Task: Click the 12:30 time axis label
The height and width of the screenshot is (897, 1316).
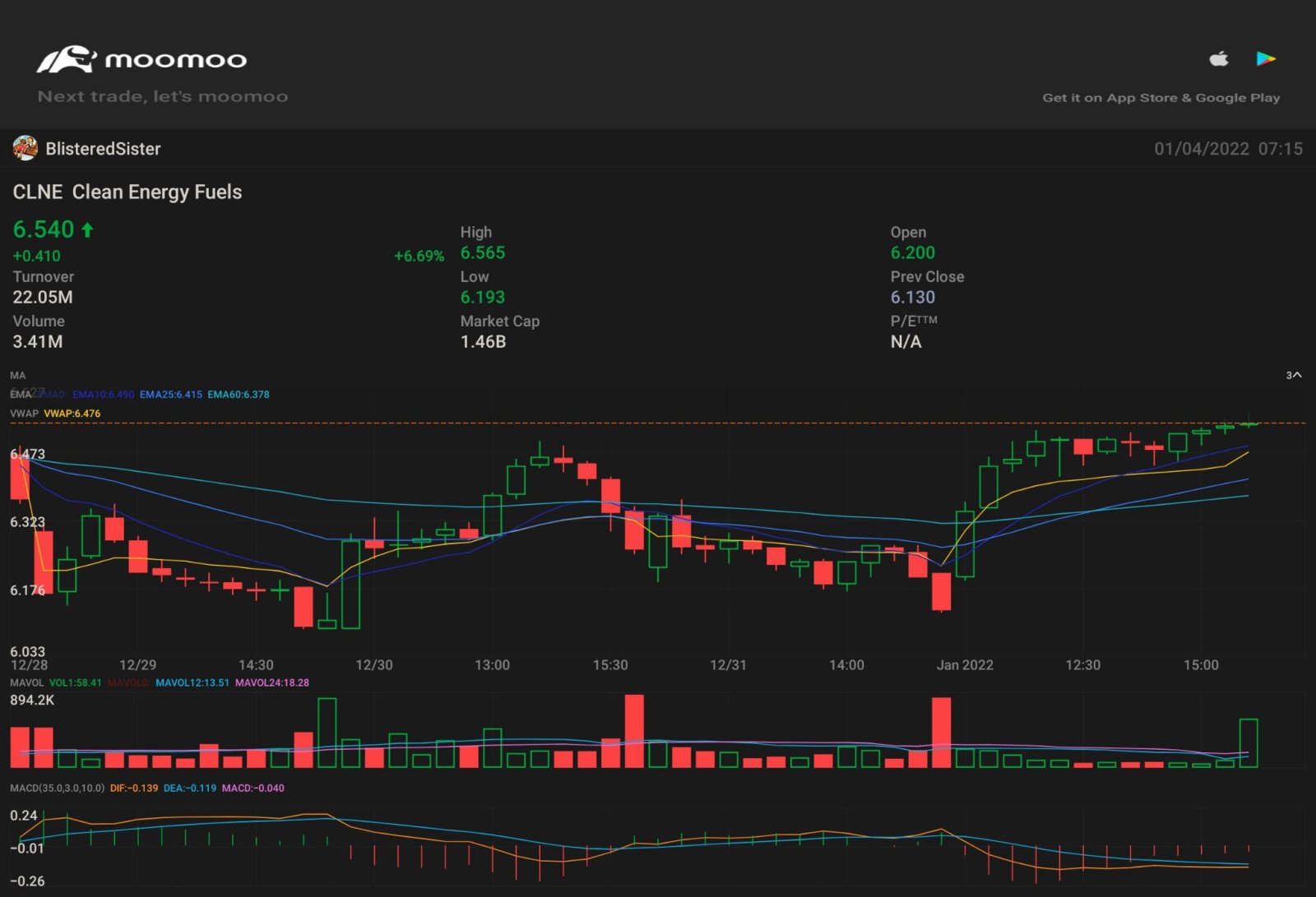Action: (x=1082, y=664)
